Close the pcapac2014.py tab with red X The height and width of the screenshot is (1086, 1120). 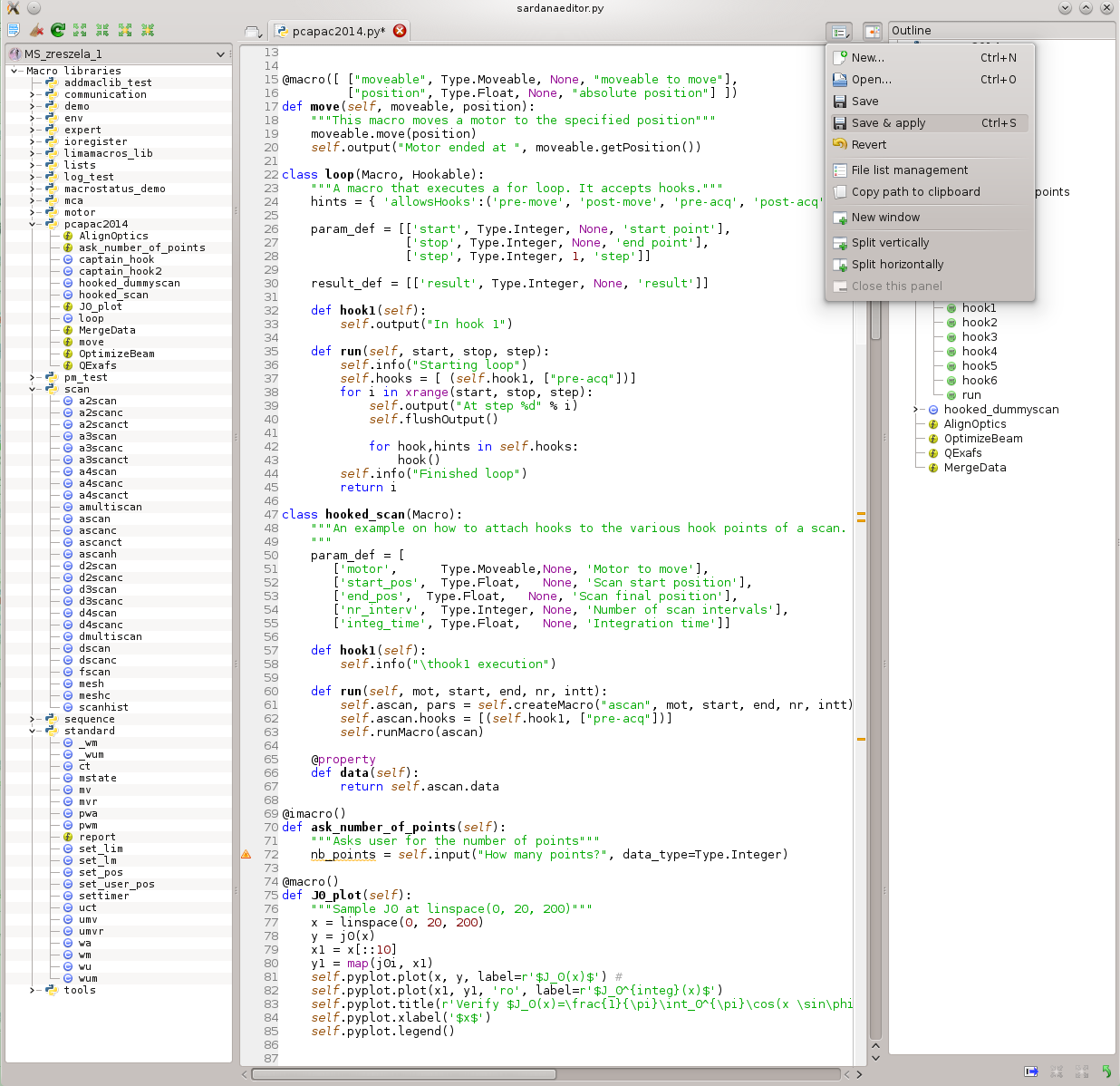400,31
